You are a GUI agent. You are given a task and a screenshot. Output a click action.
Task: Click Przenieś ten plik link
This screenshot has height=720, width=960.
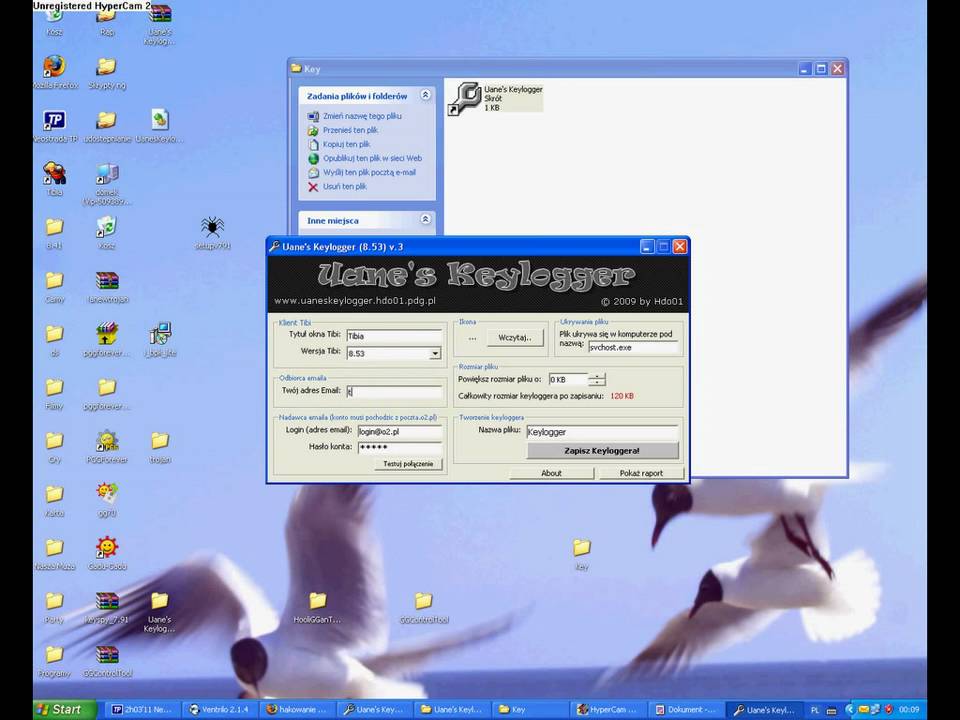point(350,130)
